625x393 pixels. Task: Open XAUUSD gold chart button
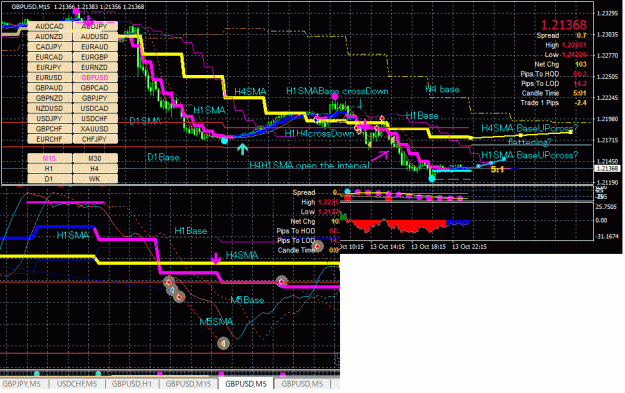point(95,129)
